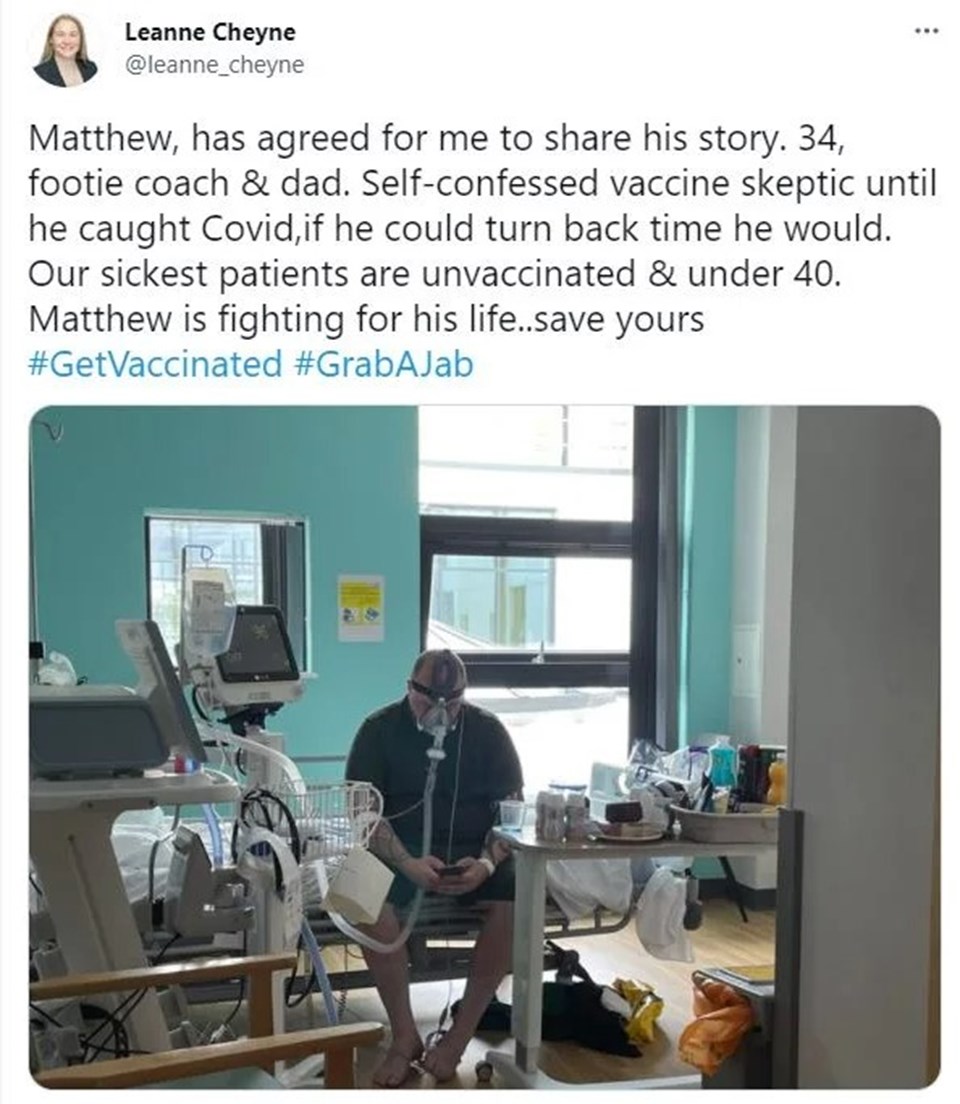This screenshot has width=960, height=1104.
Task: Click the yellow notice on the teal wall
Action: pos(361,608)
